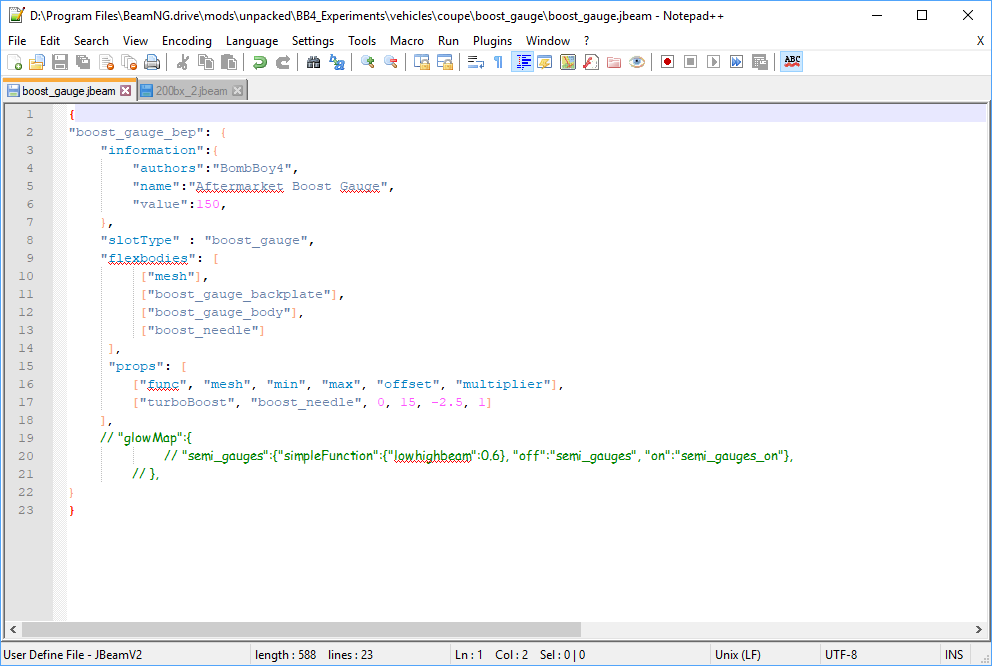Open the Search menu
This screenshot has width=992, height=666.
pos(91,40)
